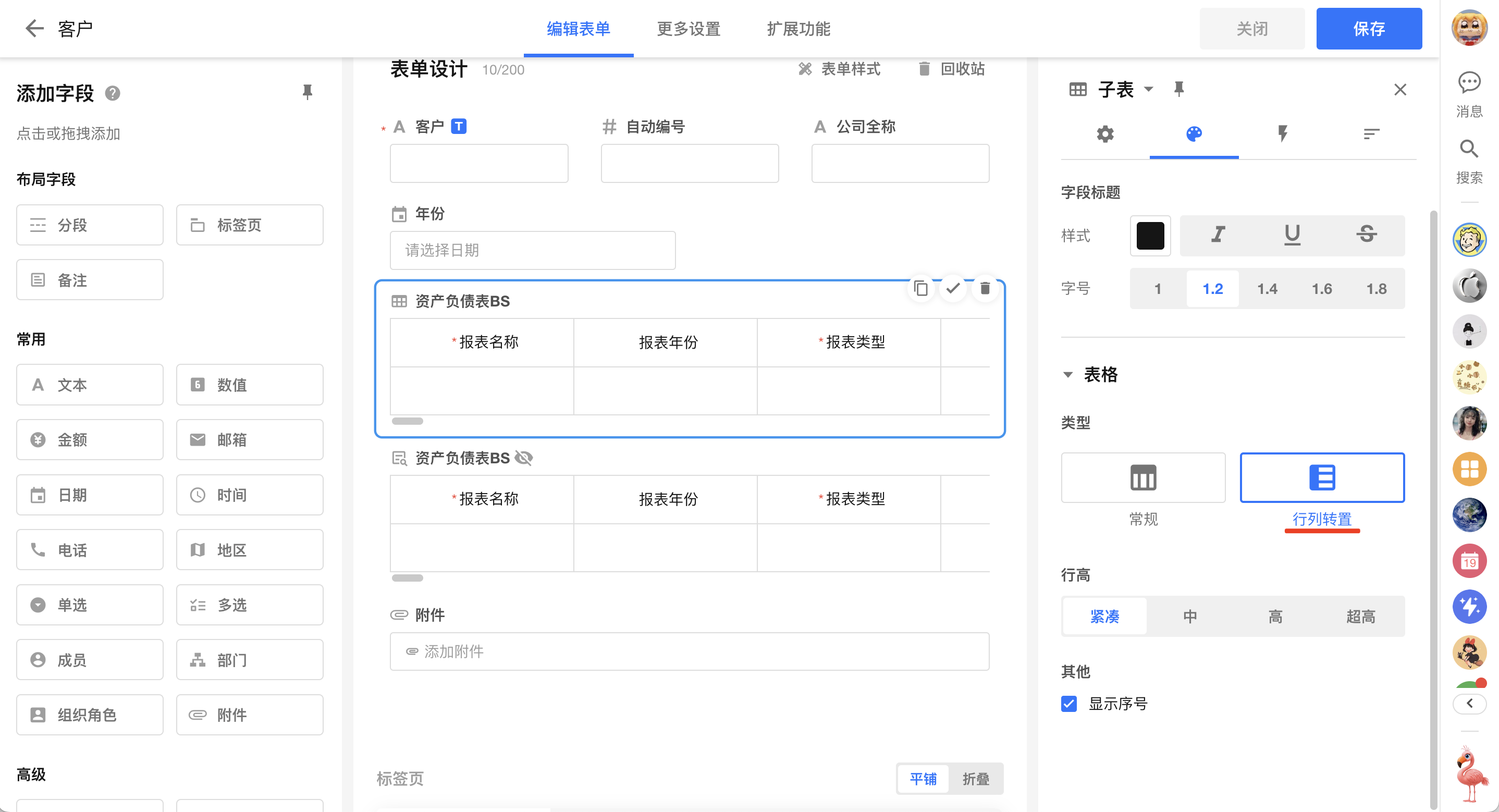Go back using the left arrow
1499x812 pixels.
[x=34, y=29]
